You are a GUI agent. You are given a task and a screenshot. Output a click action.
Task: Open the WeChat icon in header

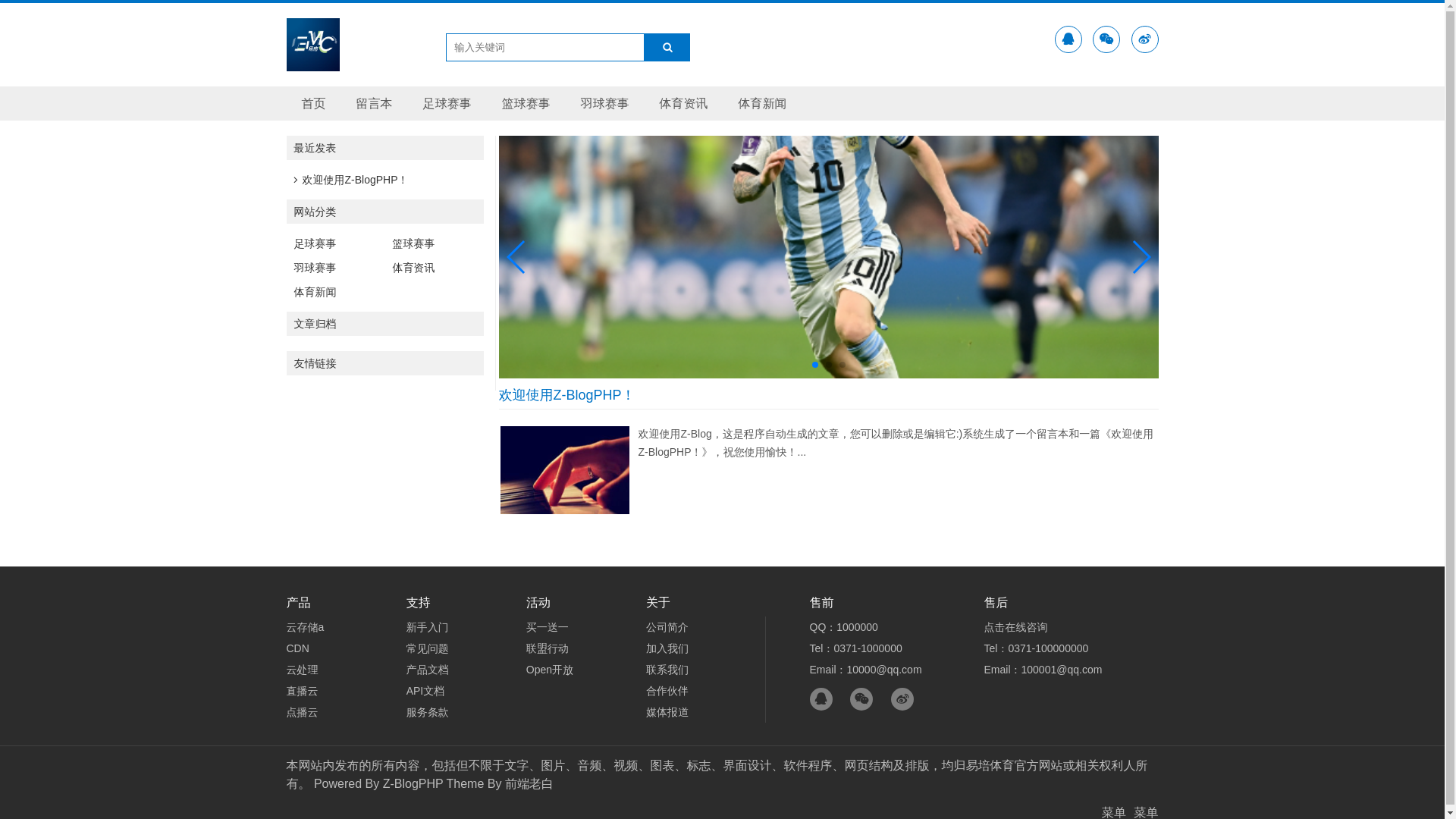[1106, 39]
